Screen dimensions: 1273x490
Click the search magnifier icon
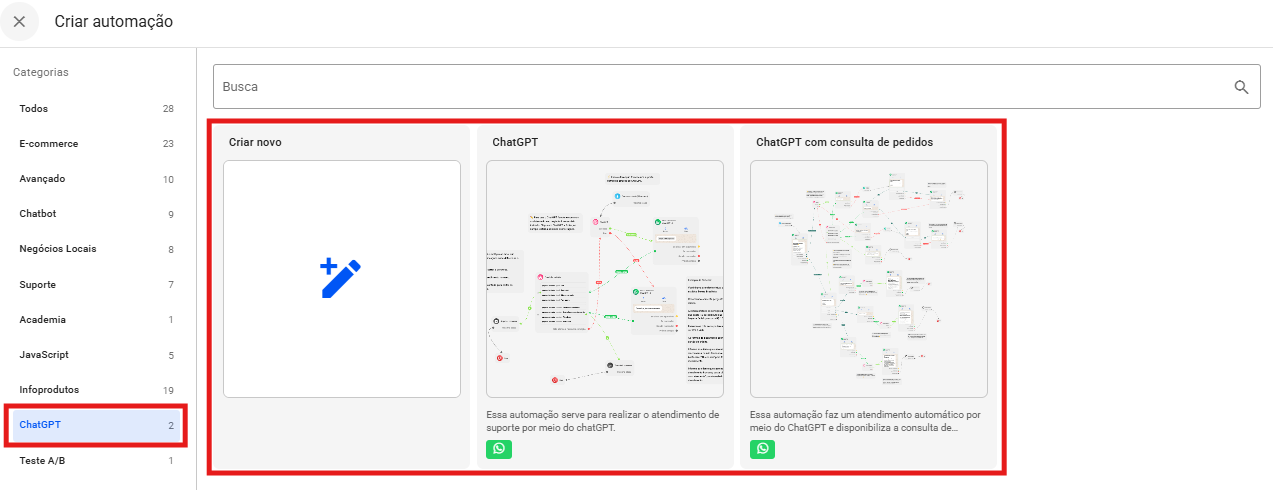[x=1241, y=87]
